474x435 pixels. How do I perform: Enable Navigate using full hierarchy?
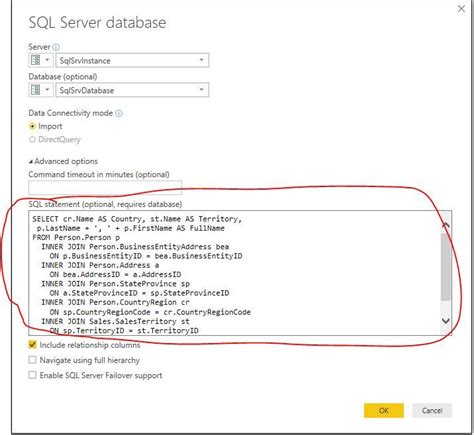(x=32, y=360)
